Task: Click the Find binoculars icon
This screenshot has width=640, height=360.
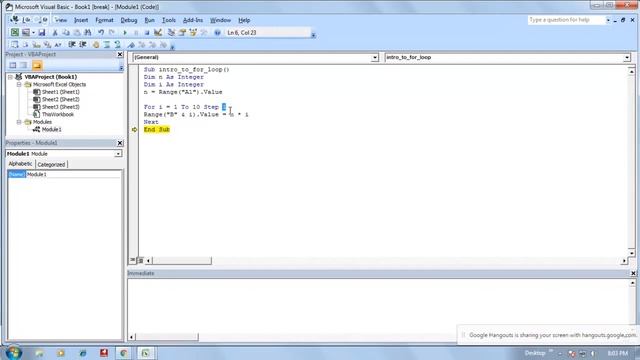Action: [87, 32]
